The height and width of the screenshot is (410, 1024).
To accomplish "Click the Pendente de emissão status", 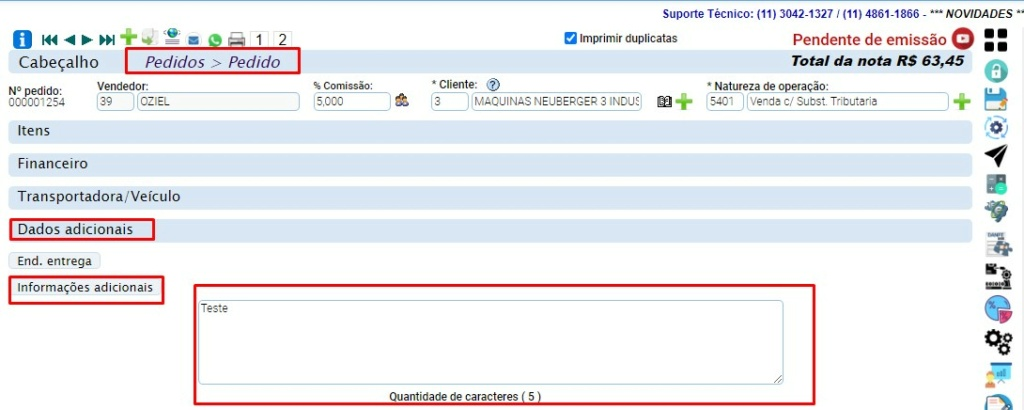I will click(x=869, y=39).
